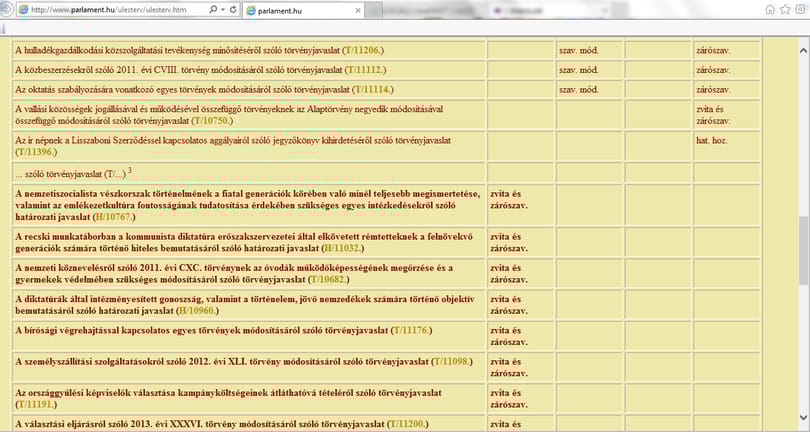This screenshot has width=810, height=432.
Task: Open the T/11206 bill link
Action: [x=363, y=50]
